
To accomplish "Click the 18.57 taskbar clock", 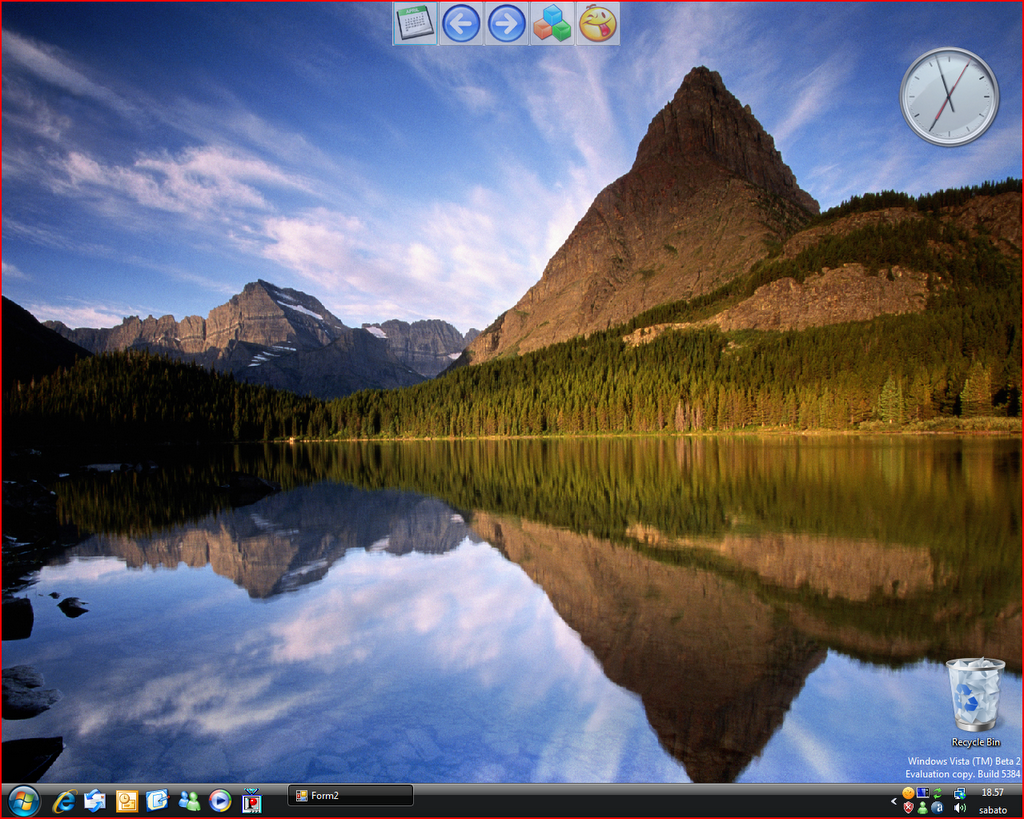I will [993, 793].
